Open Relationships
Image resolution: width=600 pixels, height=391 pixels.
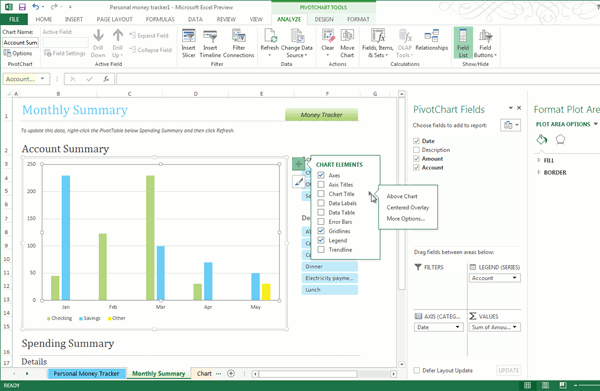click(432, 40)
